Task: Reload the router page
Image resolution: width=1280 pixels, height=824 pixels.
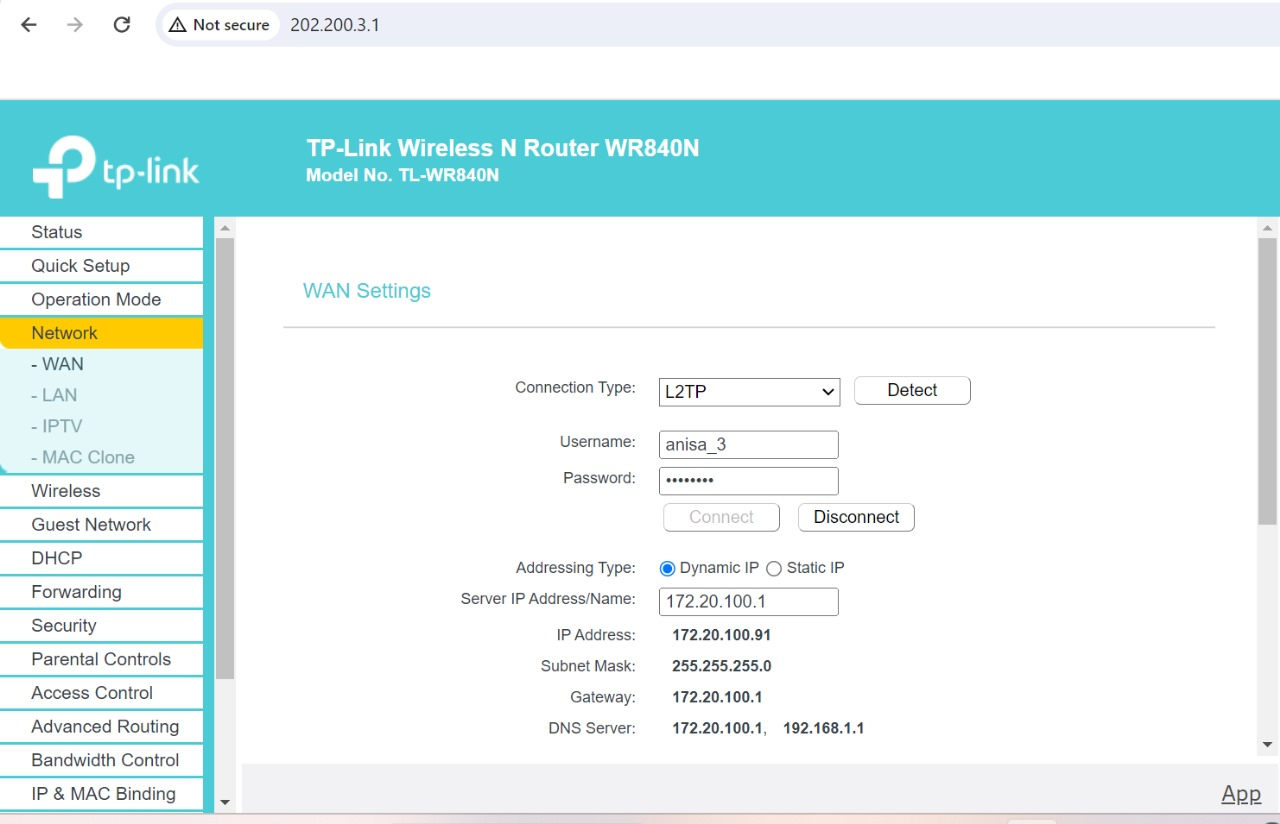Action: click(122, 25)
